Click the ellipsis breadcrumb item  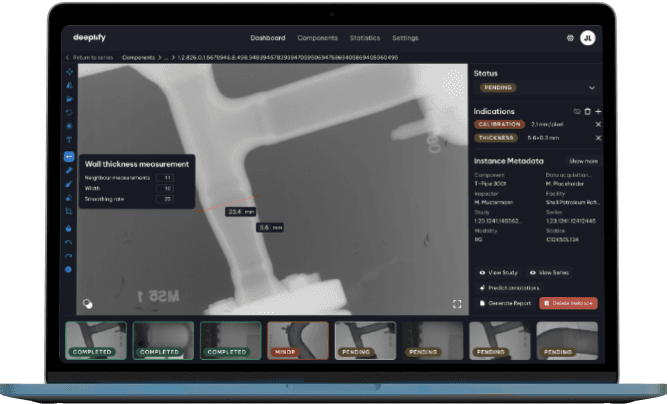tap(166, 58)
